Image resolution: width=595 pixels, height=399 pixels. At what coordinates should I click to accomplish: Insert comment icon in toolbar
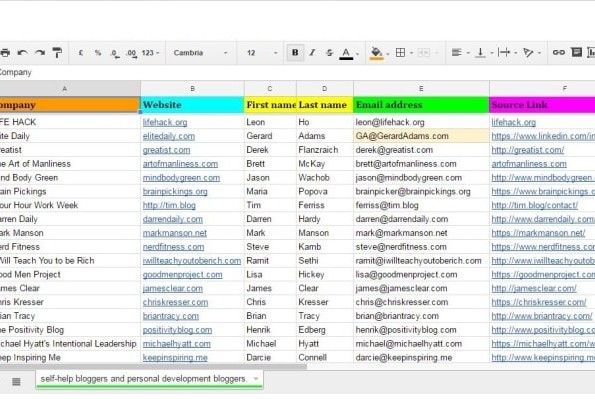click(576, 52)
